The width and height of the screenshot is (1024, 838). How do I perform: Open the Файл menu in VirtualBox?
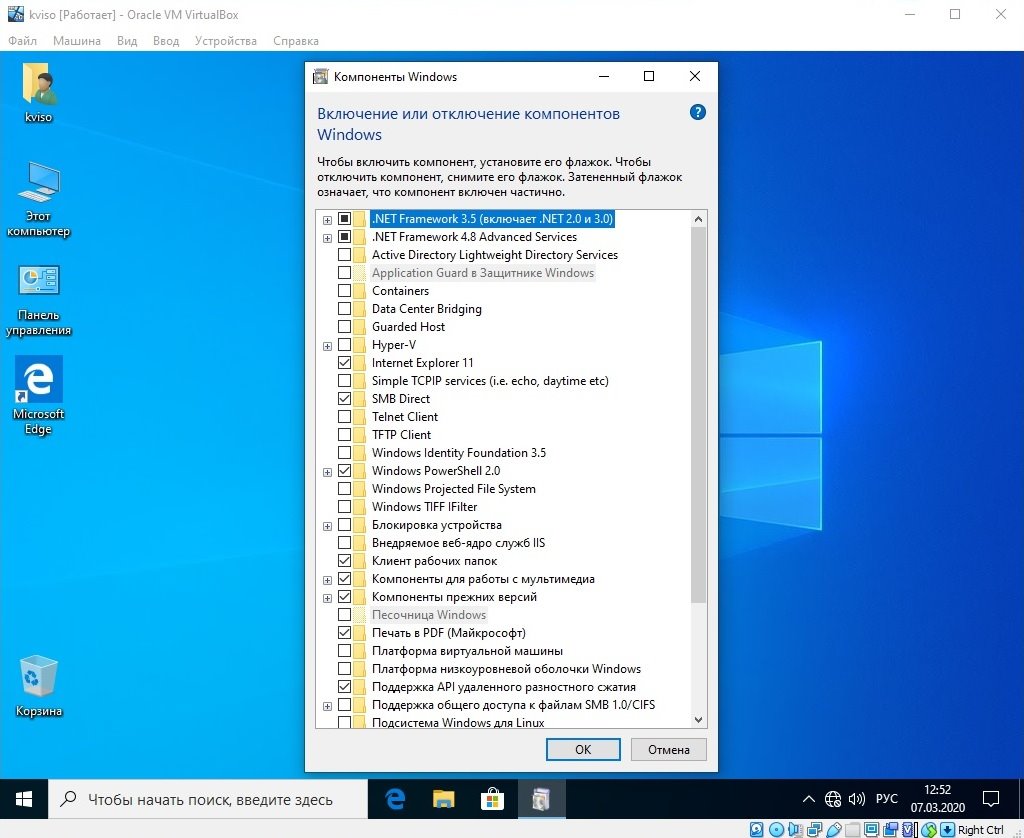click(22, 40)
